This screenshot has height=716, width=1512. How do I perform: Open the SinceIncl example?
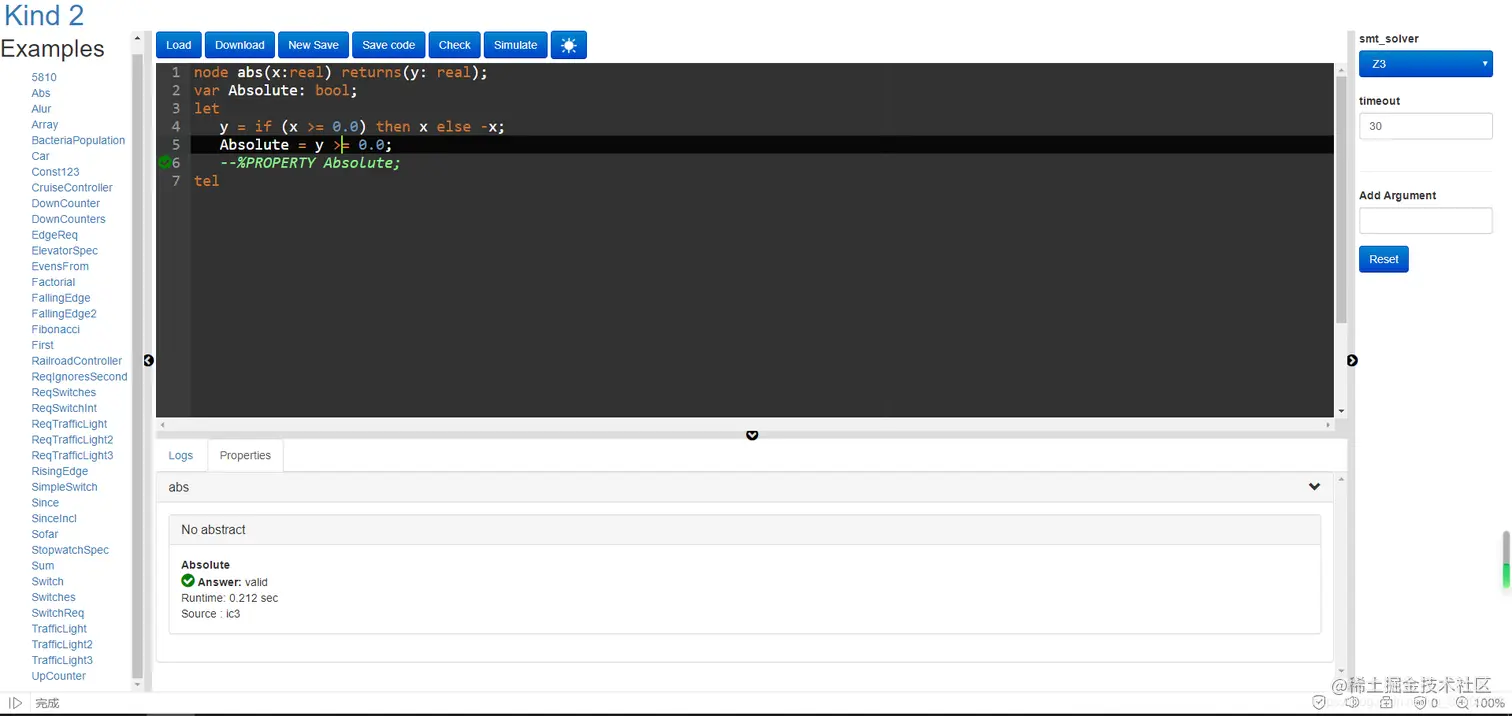coord(54,518)
